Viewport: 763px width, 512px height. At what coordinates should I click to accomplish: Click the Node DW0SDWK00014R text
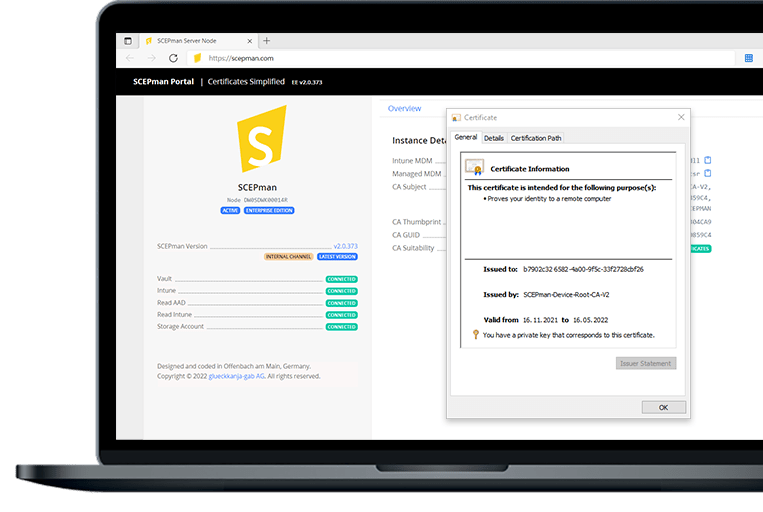pyautogui.click(x=257, y=200)
